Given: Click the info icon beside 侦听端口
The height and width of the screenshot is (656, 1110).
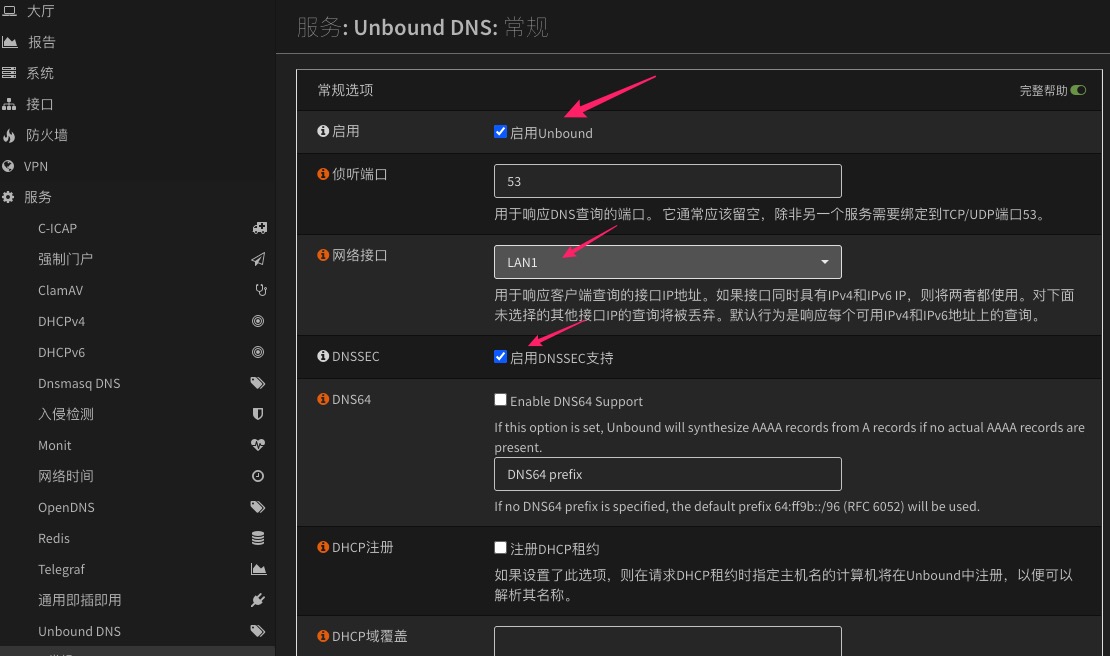Looking at the screenshot, I should [323, 174].
